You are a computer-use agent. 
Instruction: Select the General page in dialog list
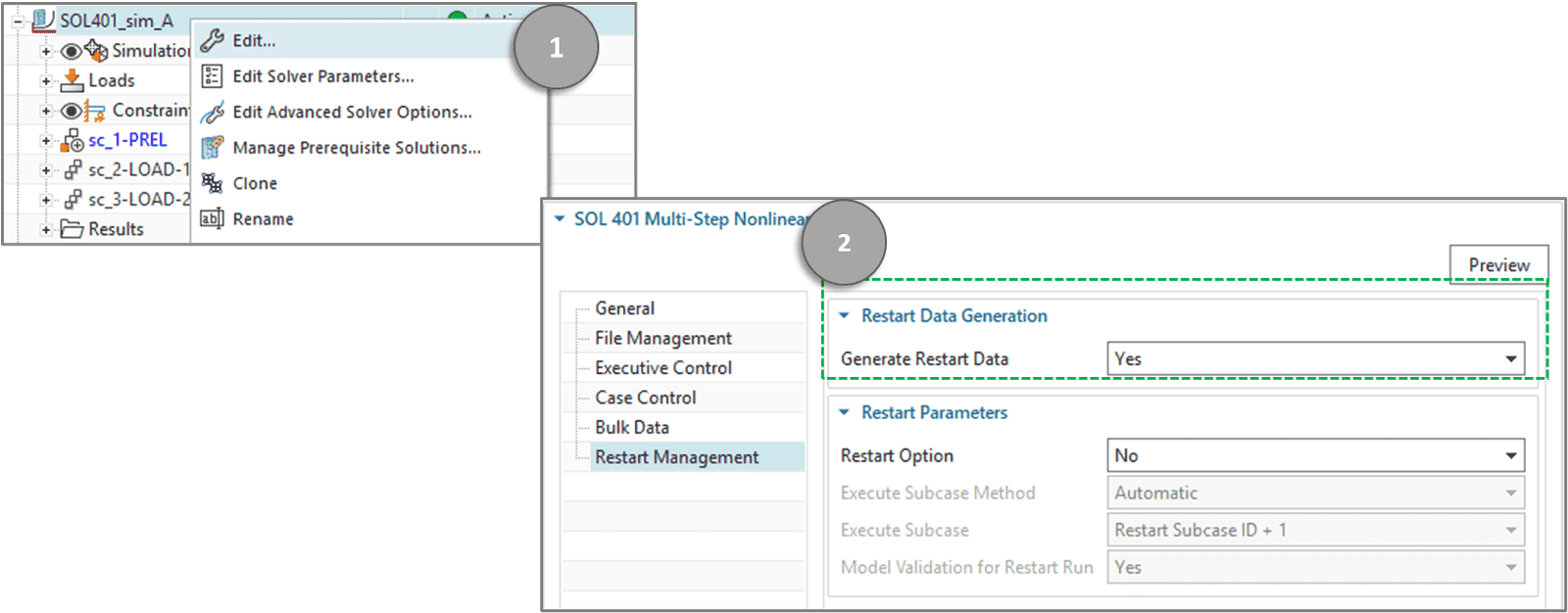click(x=624, y=308)
